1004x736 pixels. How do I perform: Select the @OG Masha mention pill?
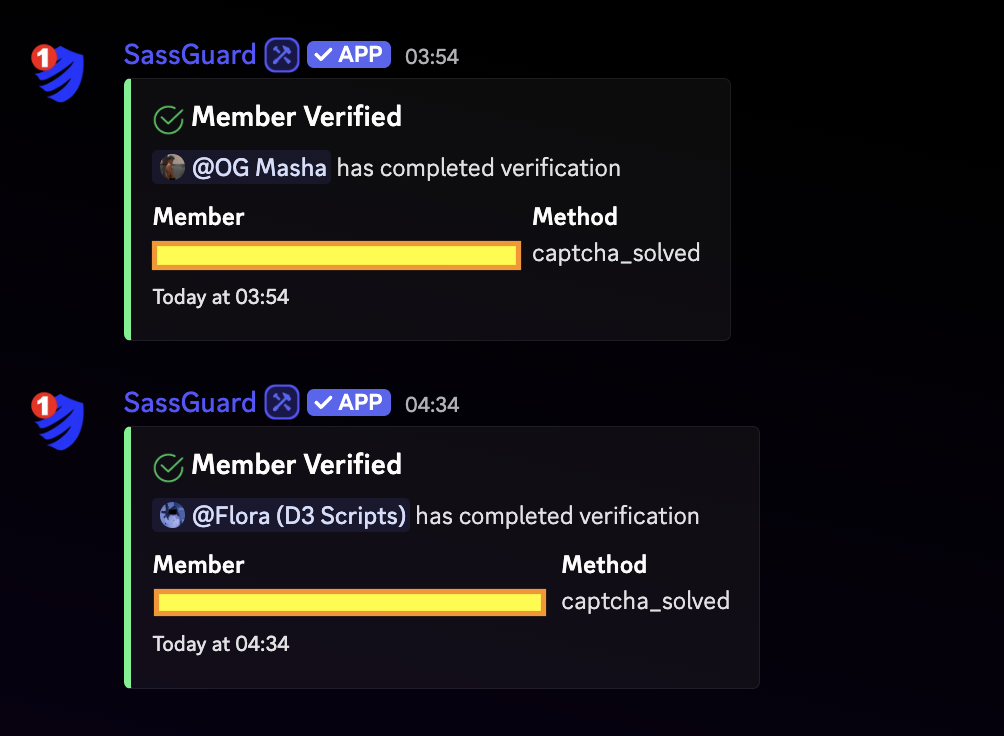pos(241,167)
